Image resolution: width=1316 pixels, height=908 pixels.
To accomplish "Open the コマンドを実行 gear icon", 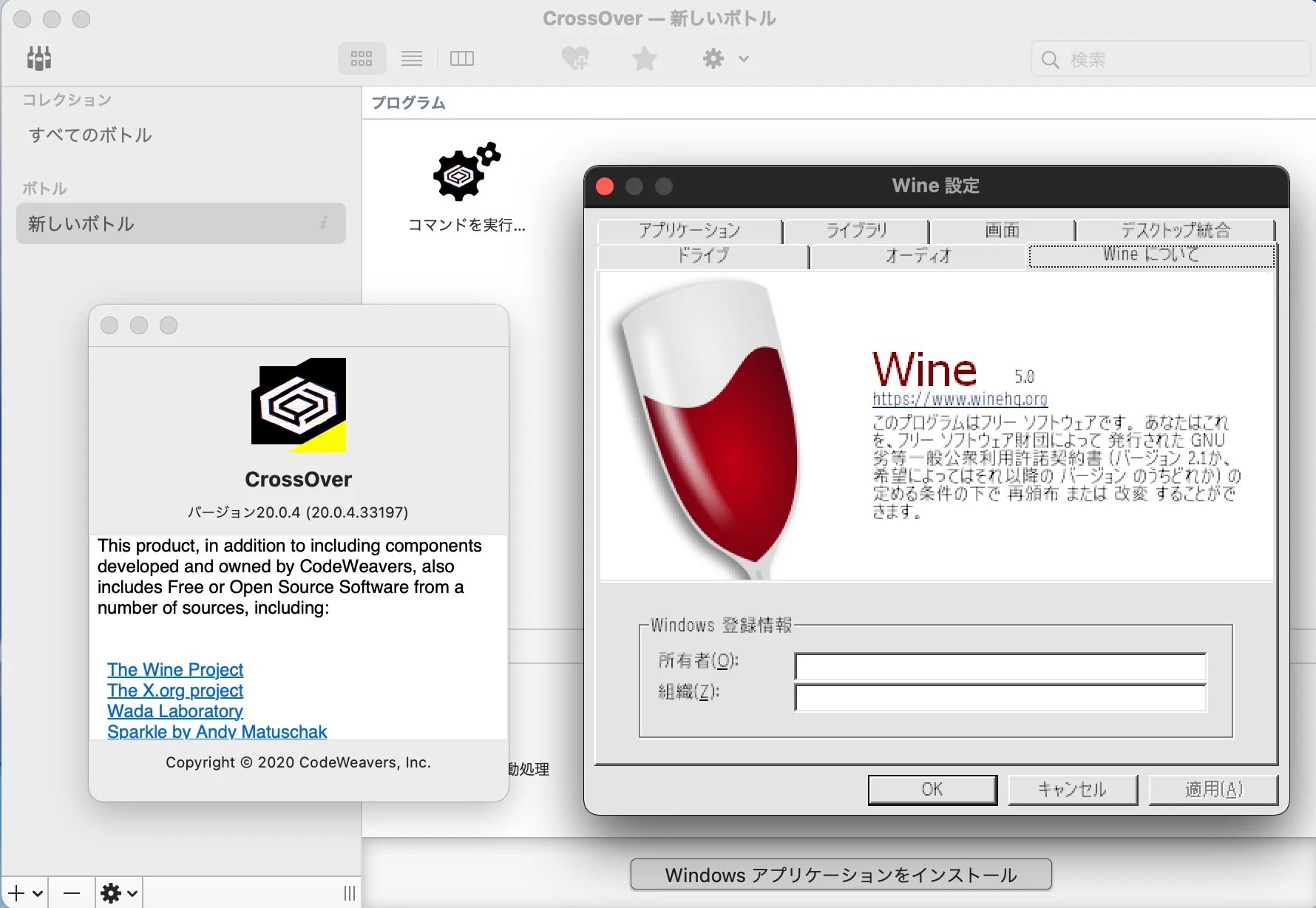I will coord(467,172).
